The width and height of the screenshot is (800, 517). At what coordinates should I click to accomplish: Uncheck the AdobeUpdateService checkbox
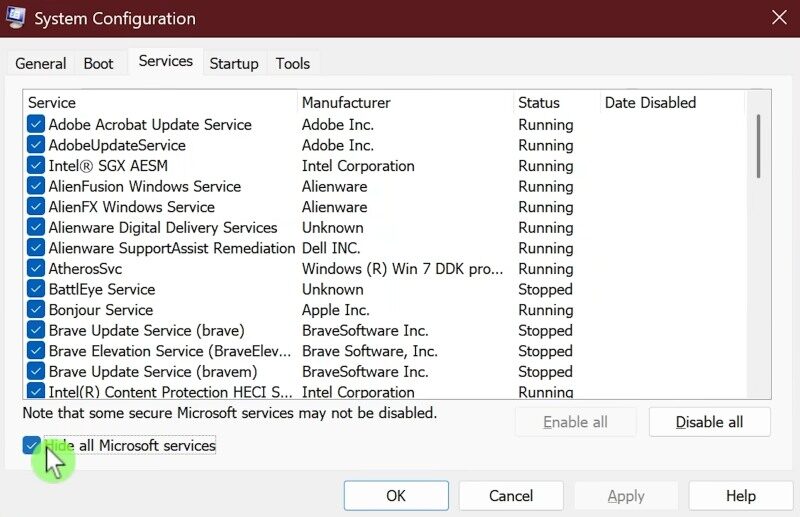tap(36, 145)
